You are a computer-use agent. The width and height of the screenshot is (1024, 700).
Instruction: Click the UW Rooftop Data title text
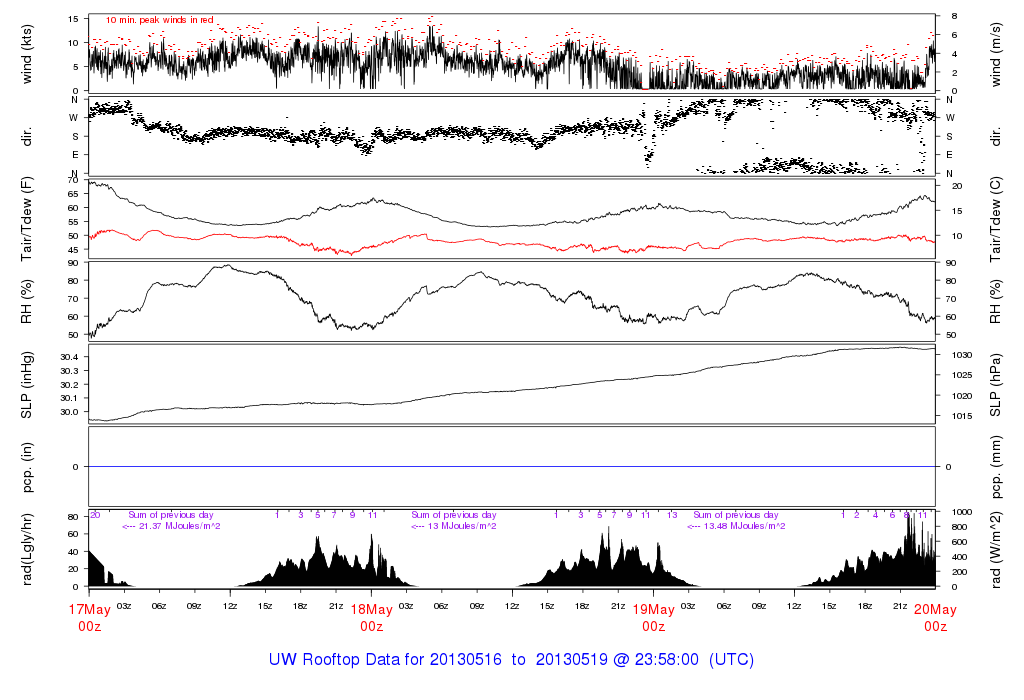[511, 660]
